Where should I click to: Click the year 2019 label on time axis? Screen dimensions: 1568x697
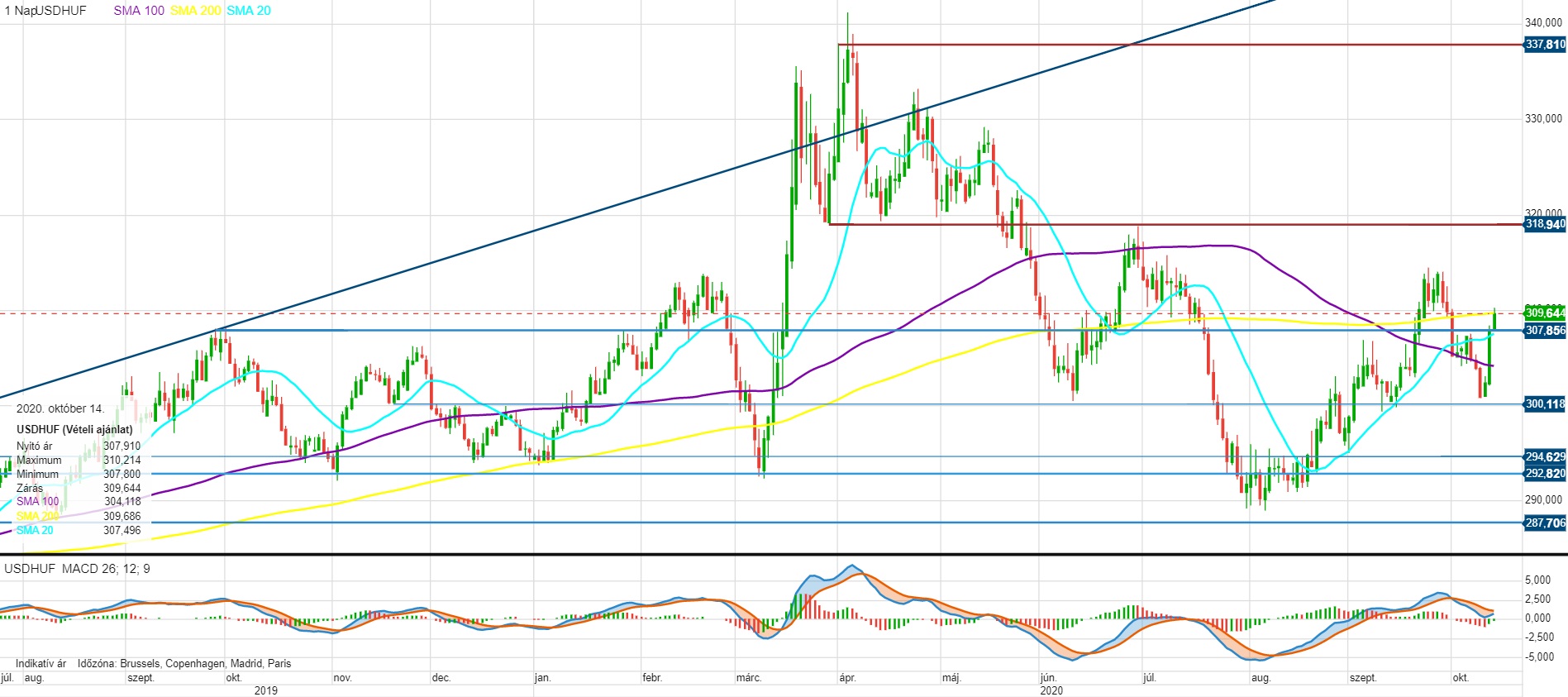pos(266,690)
